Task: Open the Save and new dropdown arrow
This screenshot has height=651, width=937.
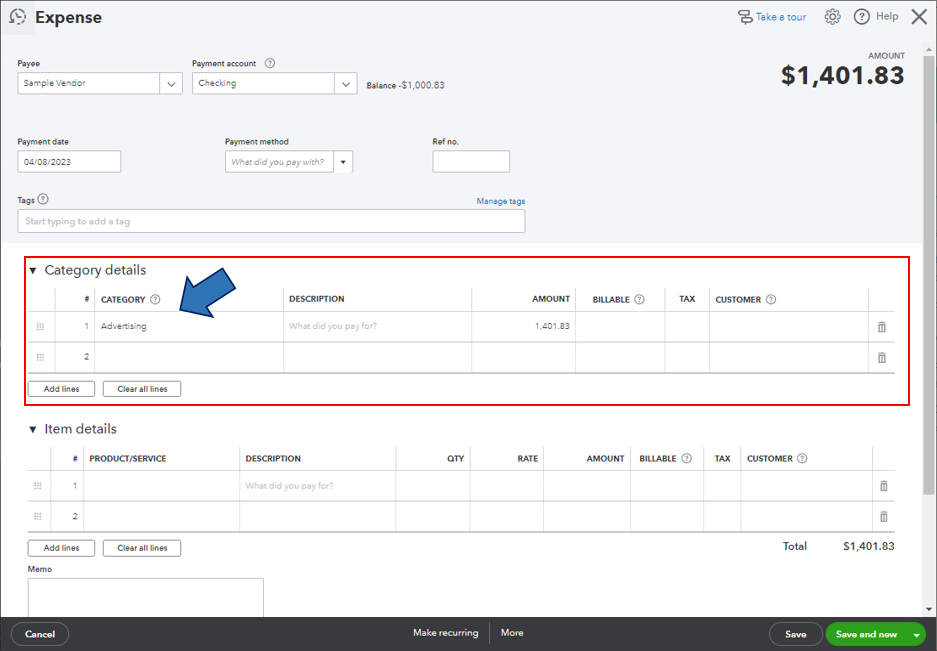Action: pyautogui.click(x=916, y=634)
